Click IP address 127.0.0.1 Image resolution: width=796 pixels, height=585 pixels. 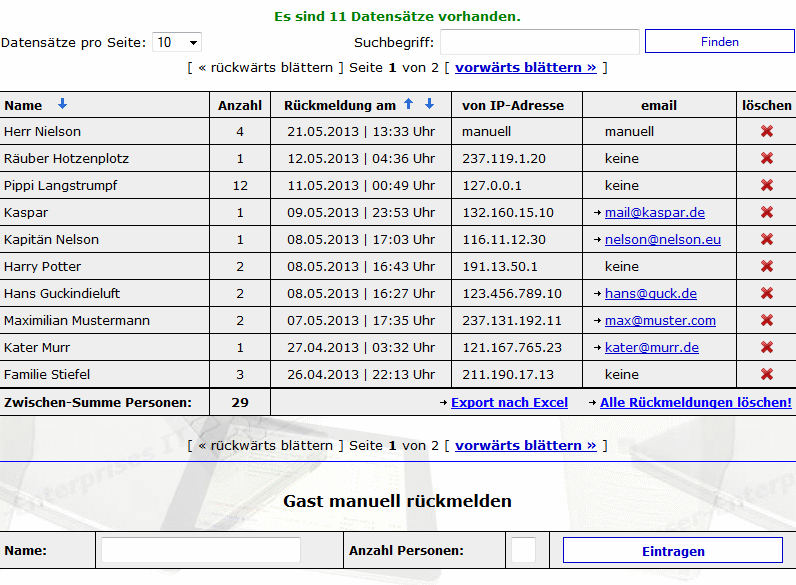(491, 185)
